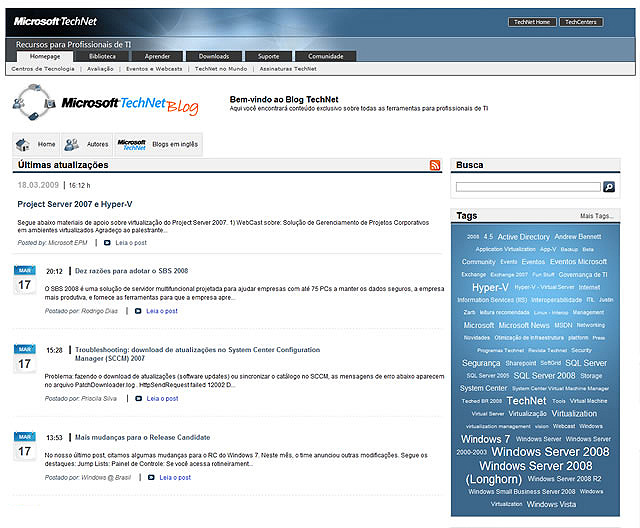Click the Microsoft TechNet header logo
This screenshot has width=640, height=528.
(x=55, y=21)
